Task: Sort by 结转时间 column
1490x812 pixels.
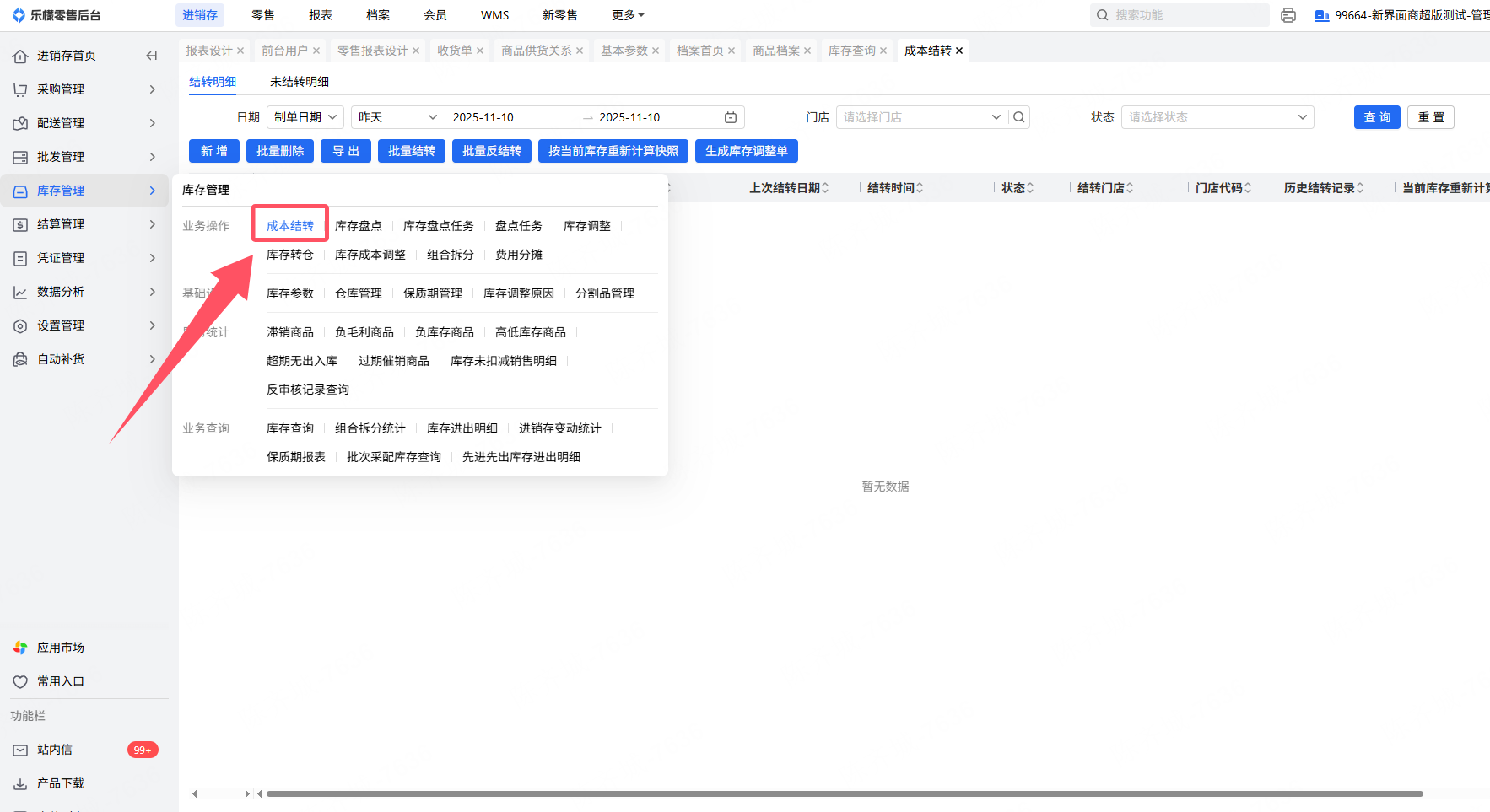Action: click(x=920, y=188)
